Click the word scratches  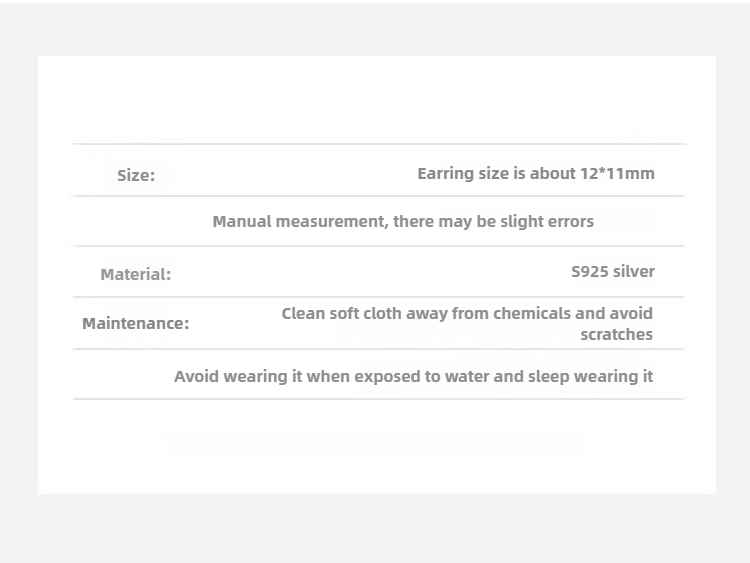tap(617, 334)
